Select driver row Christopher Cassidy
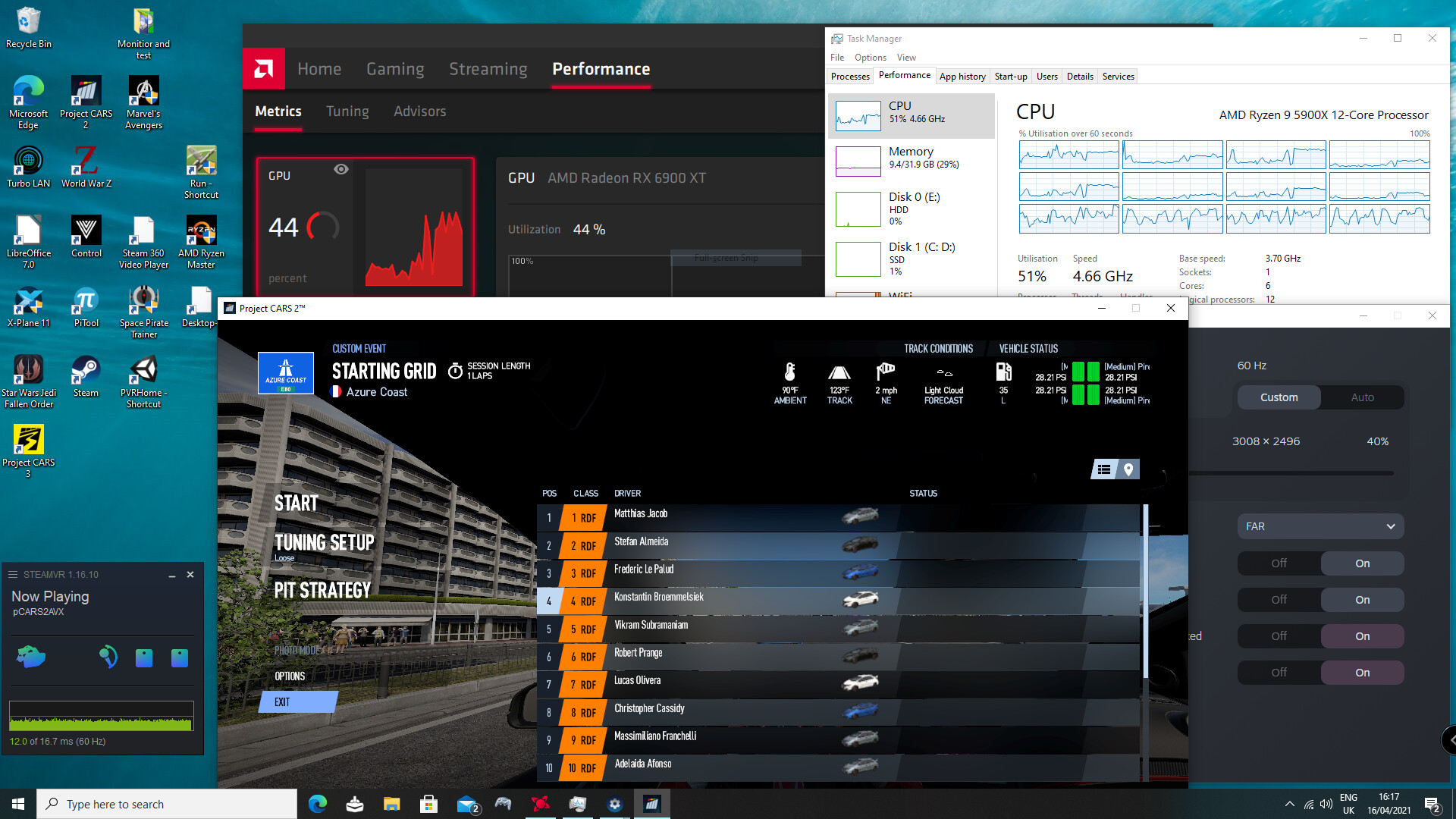The width and height of the screenshot is (1456, 819). (838, 712)
